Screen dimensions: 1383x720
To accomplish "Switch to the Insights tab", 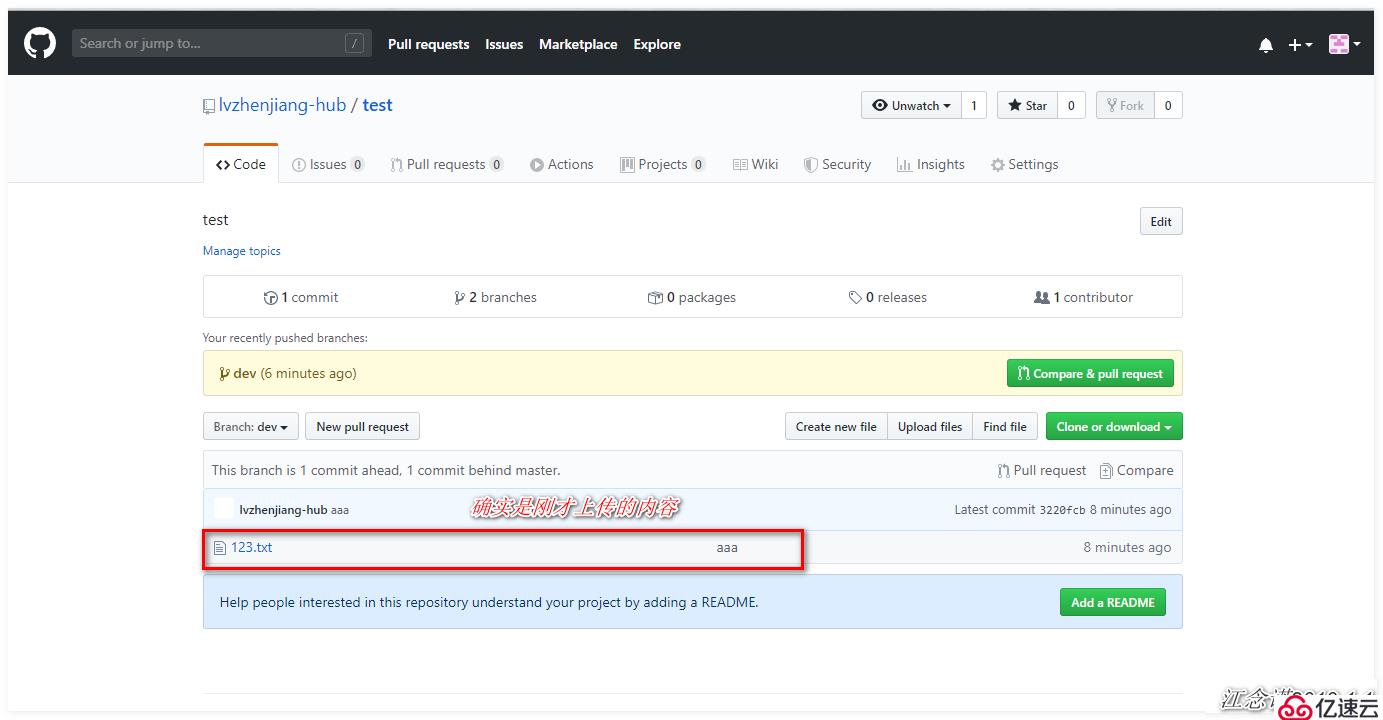I will [931, 164].
